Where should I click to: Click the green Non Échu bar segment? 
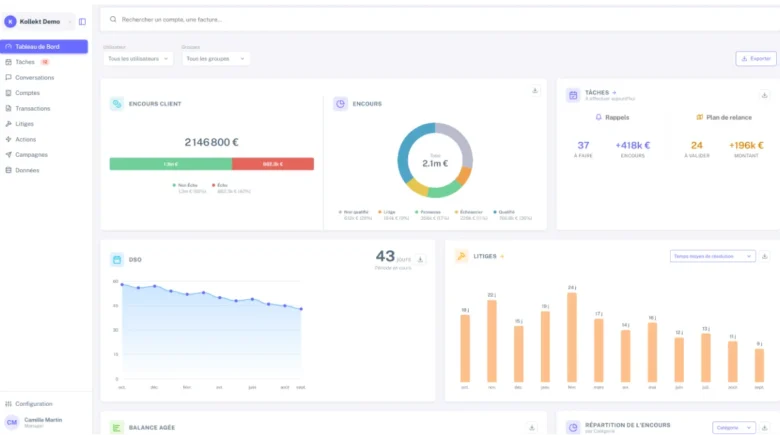coord(171,164)
